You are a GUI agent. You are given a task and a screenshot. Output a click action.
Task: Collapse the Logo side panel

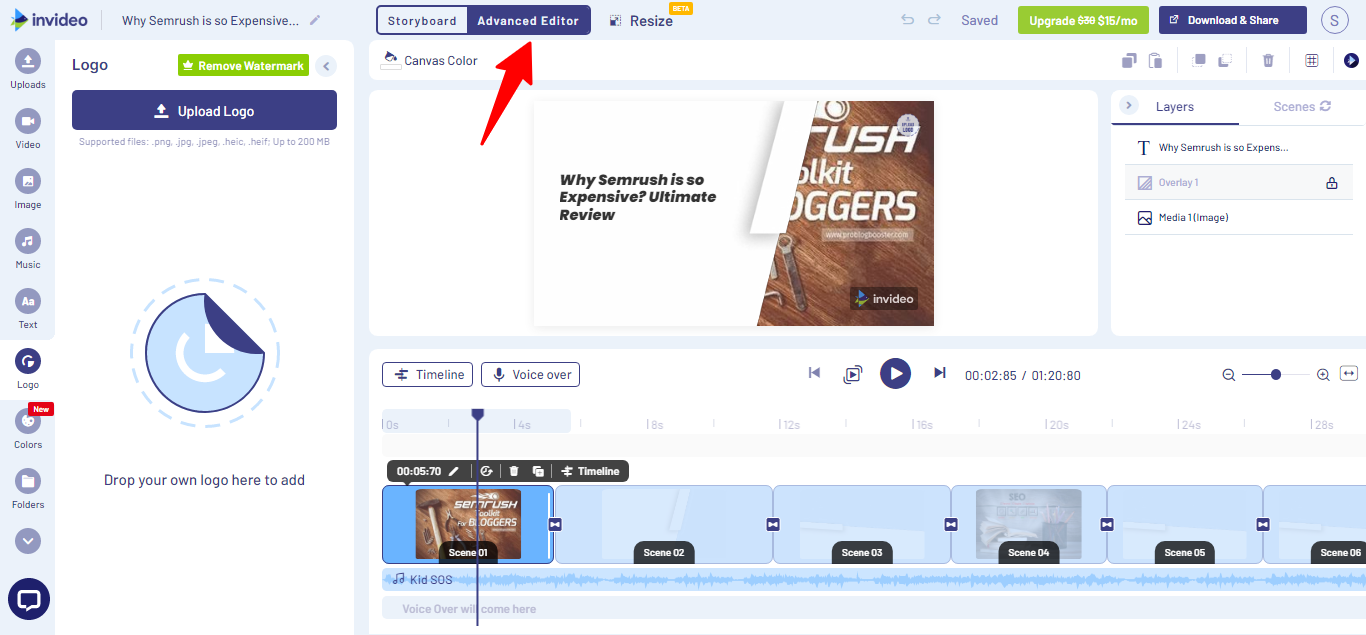326,66
